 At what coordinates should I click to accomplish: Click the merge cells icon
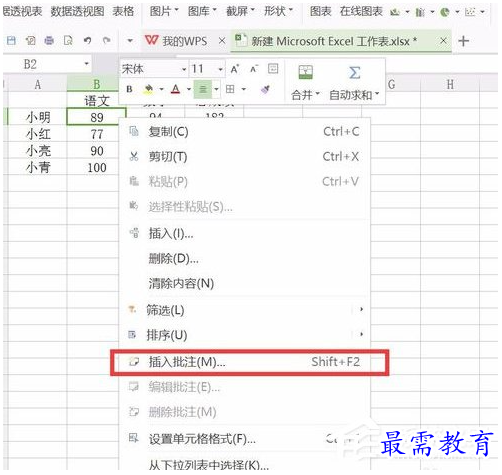coord(306,72)
